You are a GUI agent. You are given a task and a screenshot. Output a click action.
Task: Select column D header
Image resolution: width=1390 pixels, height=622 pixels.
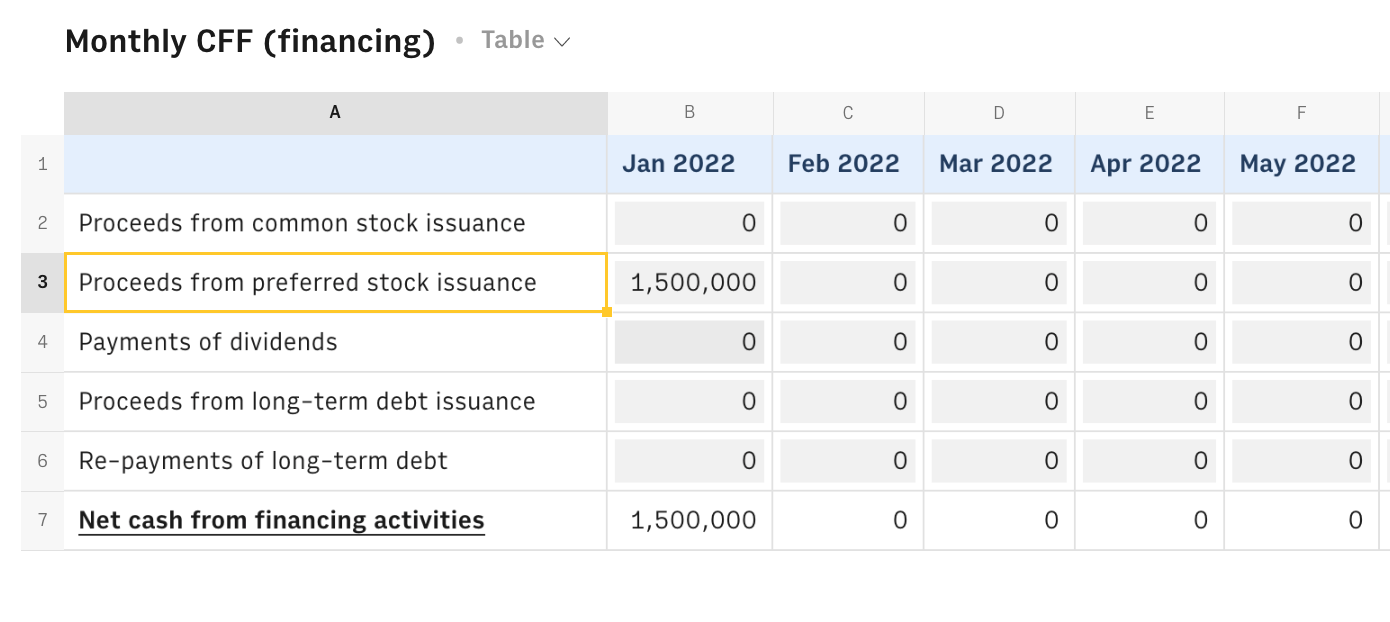(998, 113)
